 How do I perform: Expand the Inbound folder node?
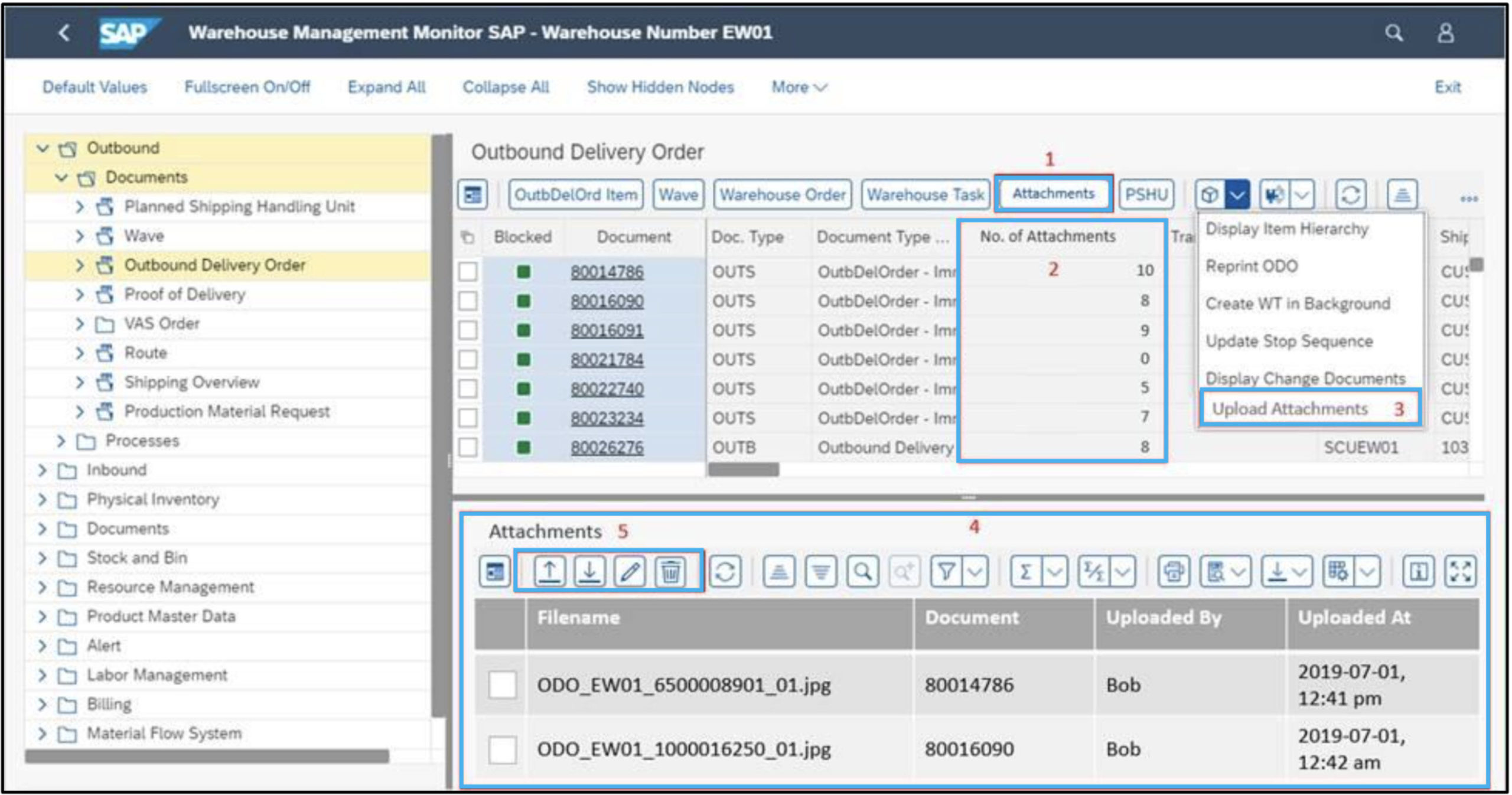point(42,470)
